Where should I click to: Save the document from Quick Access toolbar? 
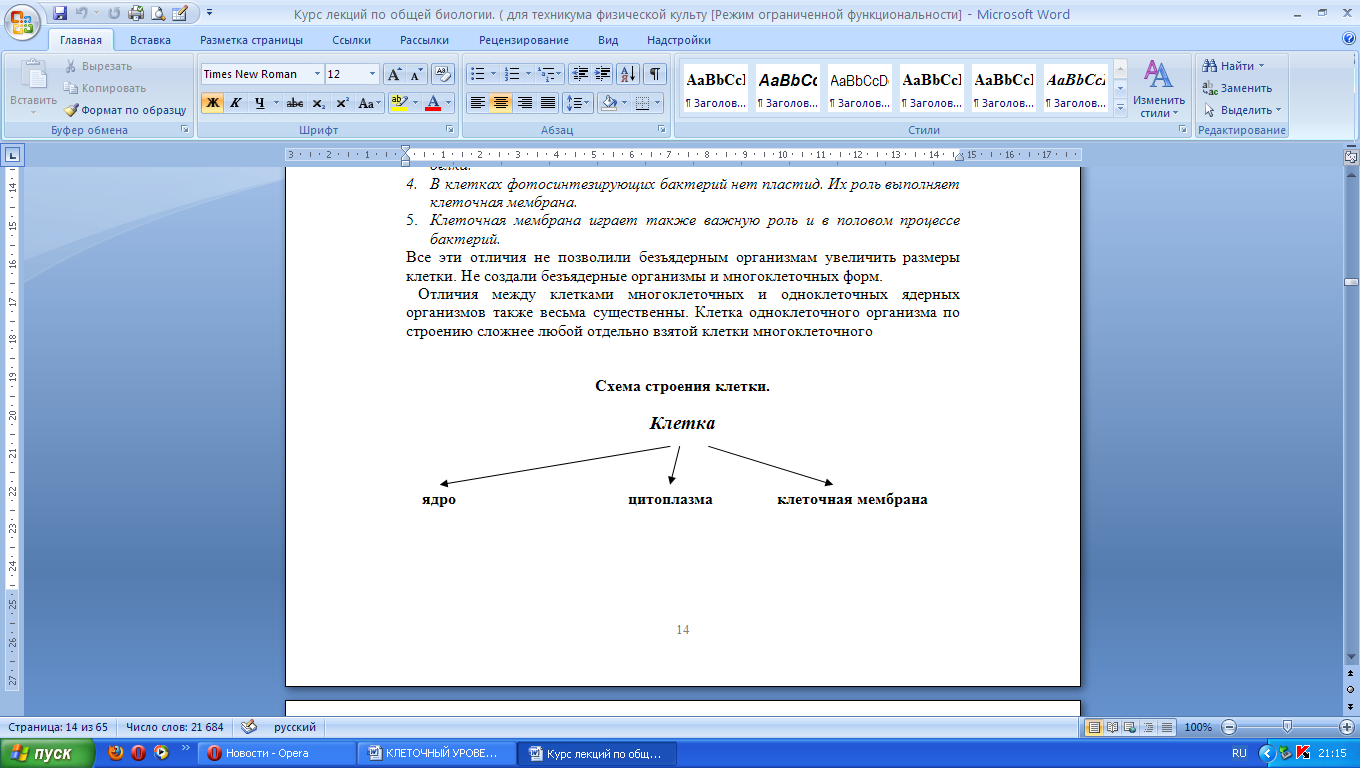(x=60, y=13)
